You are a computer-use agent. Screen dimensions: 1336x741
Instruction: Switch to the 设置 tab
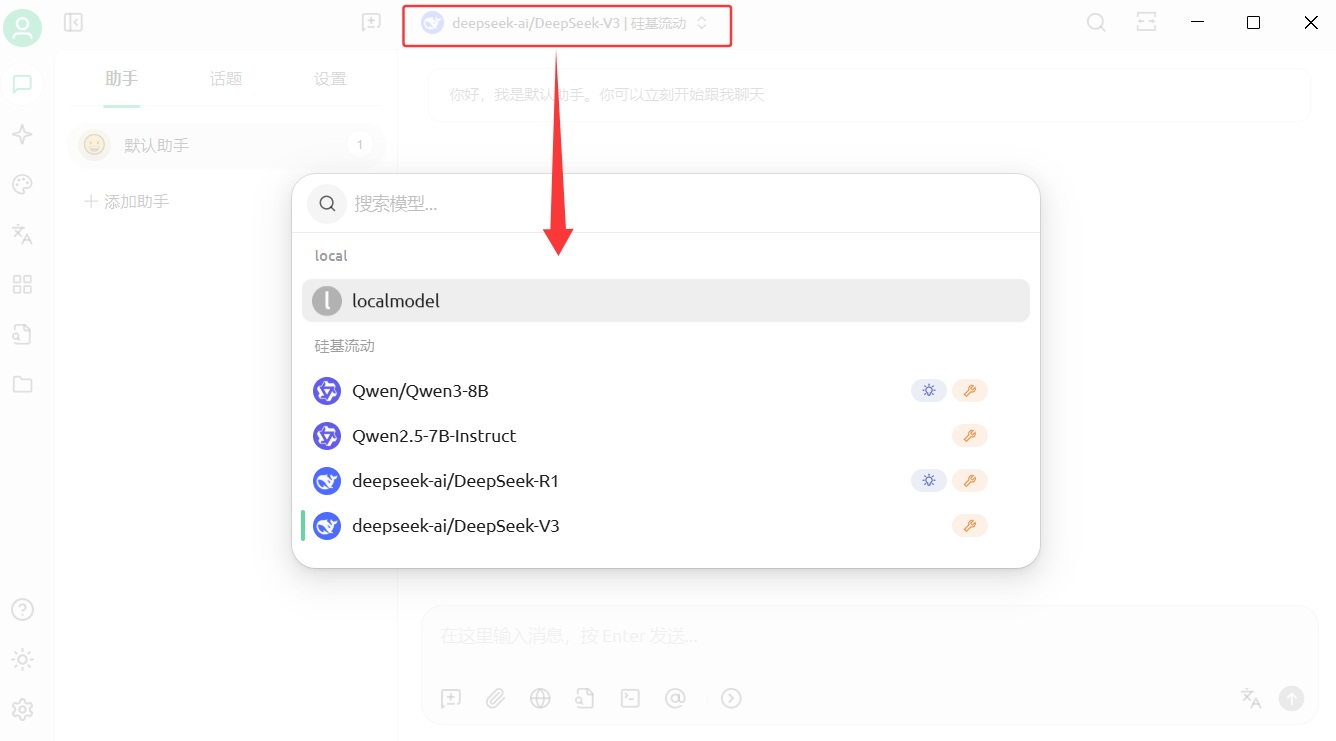pyautogui.click(x=330, y=79)
